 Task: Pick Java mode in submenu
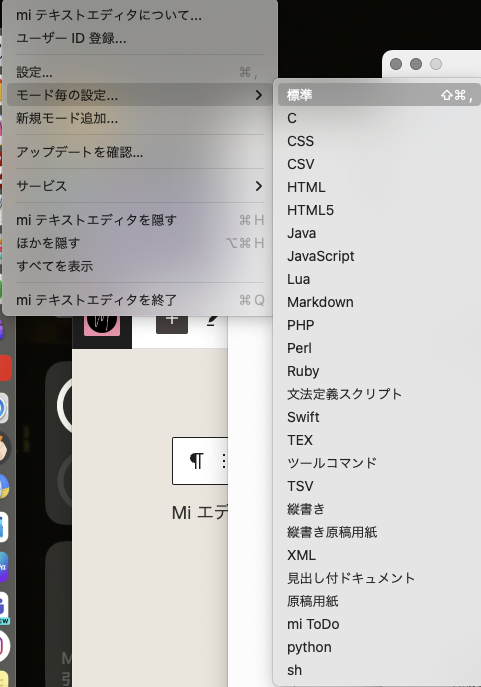379,233
